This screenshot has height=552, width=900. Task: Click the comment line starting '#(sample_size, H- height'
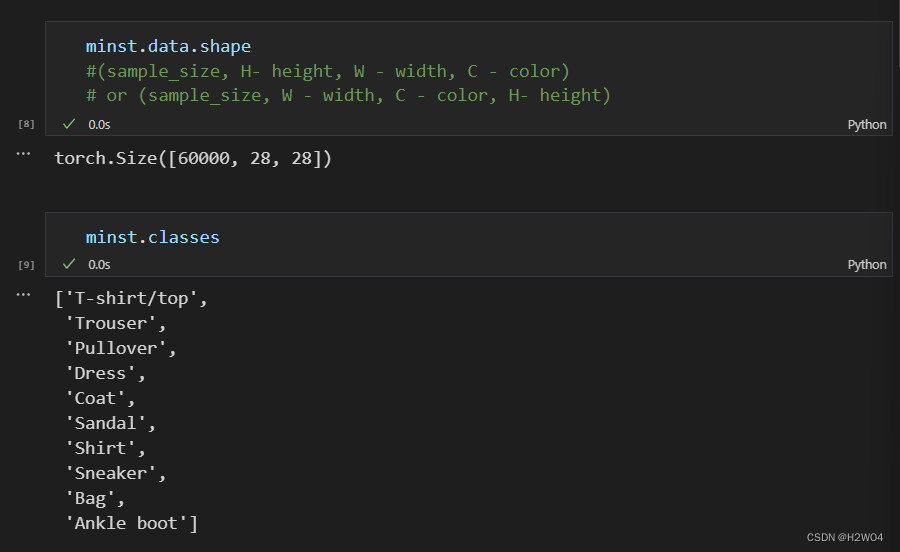(x=328, y=71)
